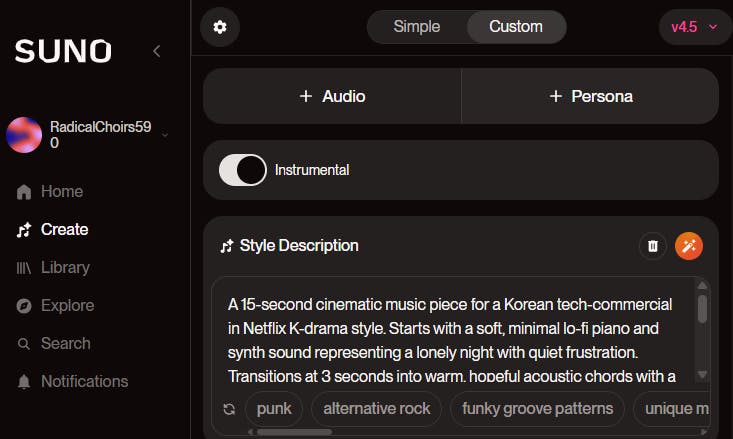Screen dimensions: 733x439
Task: Go to Home in the sidebar
Action: tap(61, 191)
